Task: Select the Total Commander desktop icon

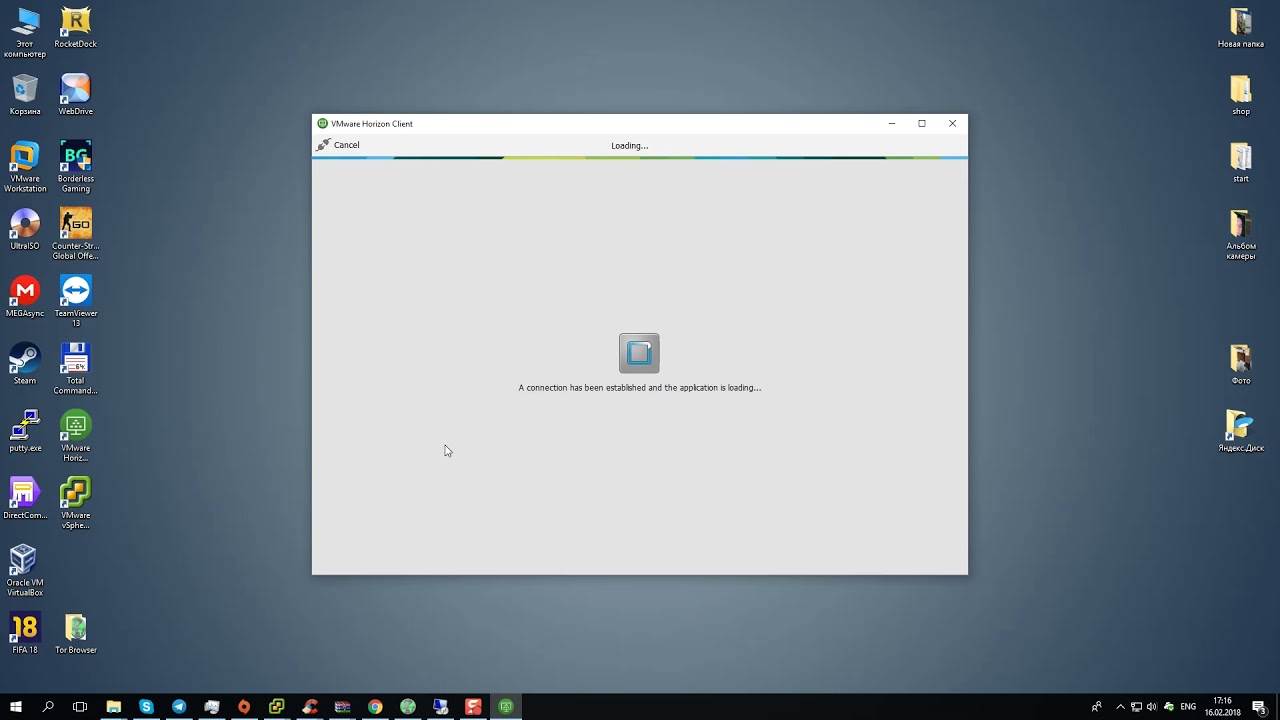Action: coord(75,368)
